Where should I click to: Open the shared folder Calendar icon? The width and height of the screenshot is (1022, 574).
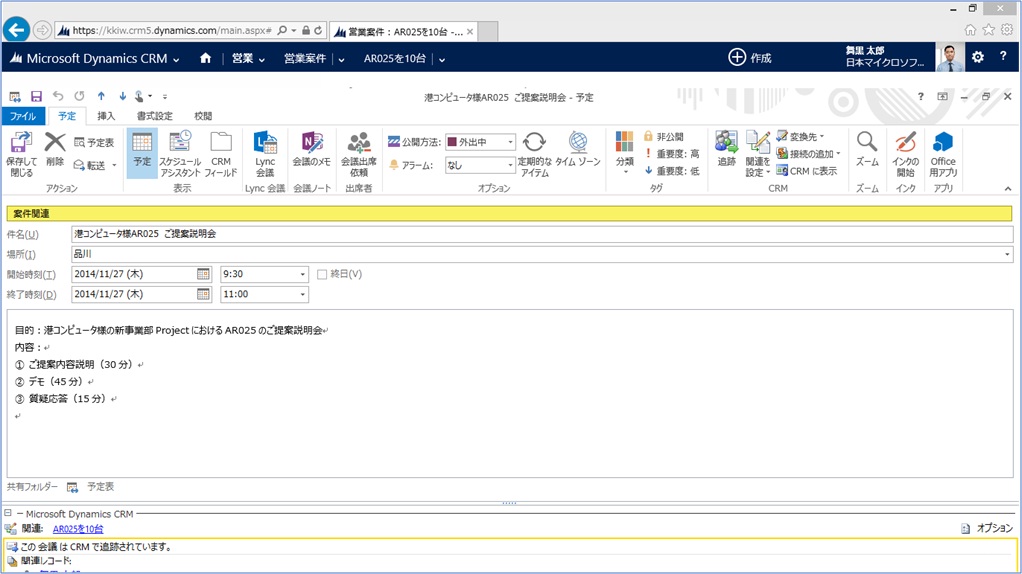[72, 487]
